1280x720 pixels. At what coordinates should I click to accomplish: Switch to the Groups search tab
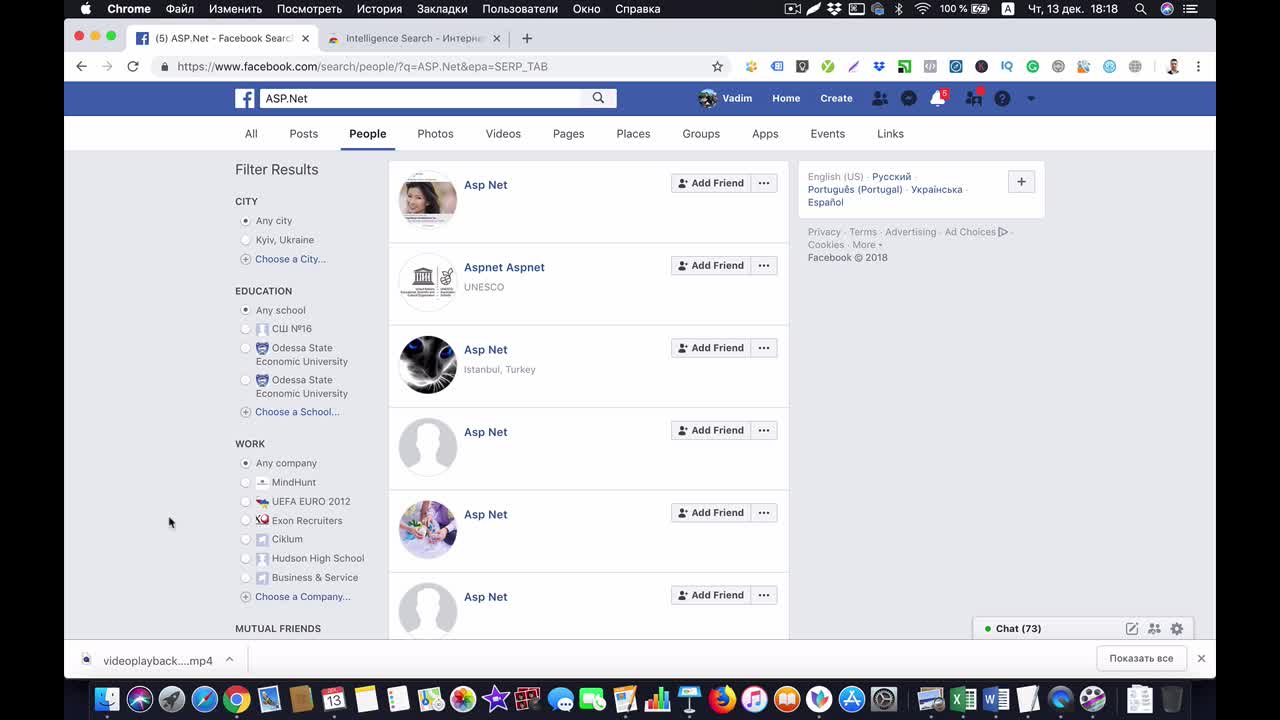pos(701,134)
